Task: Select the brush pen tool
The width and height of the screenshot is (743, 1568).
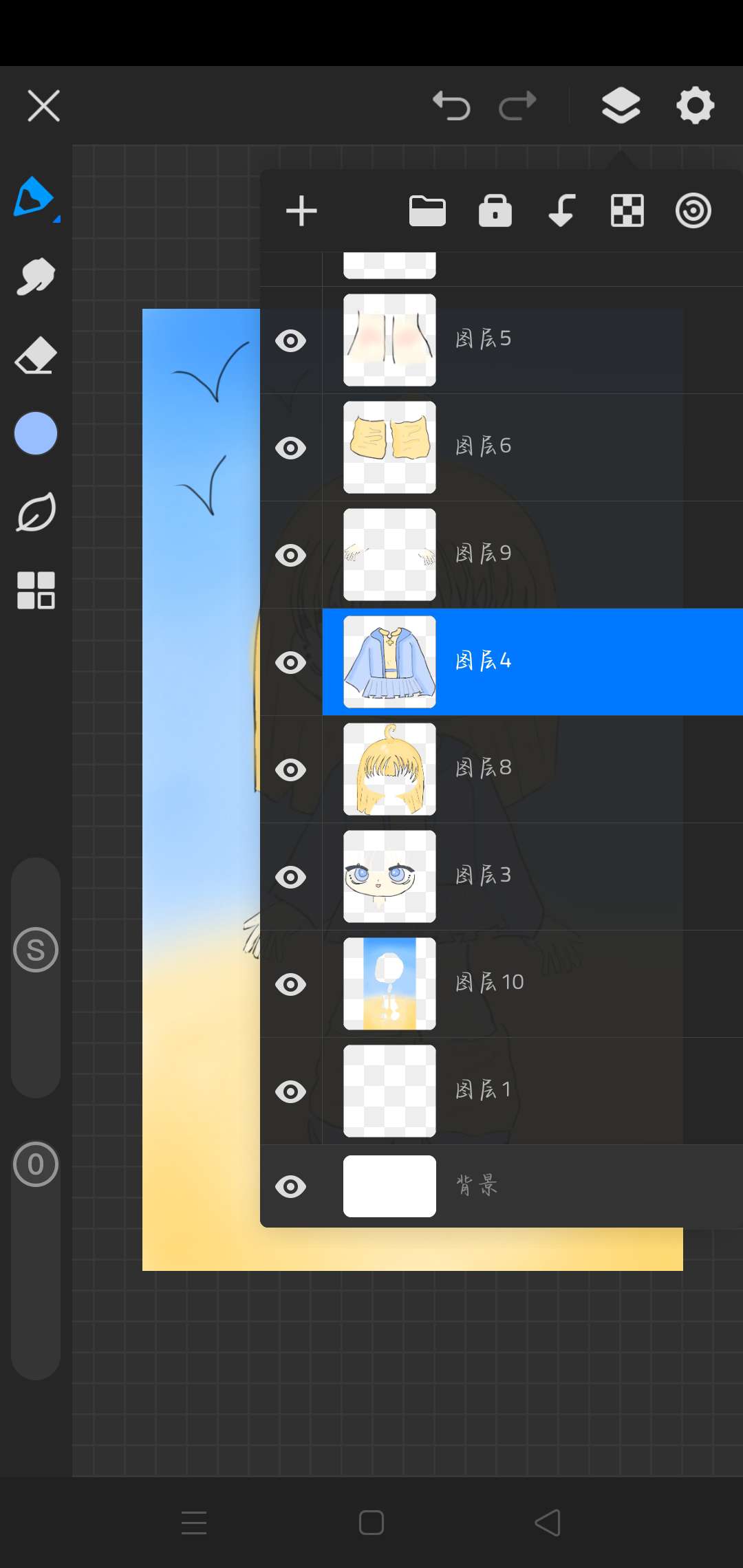Action: 33,197
